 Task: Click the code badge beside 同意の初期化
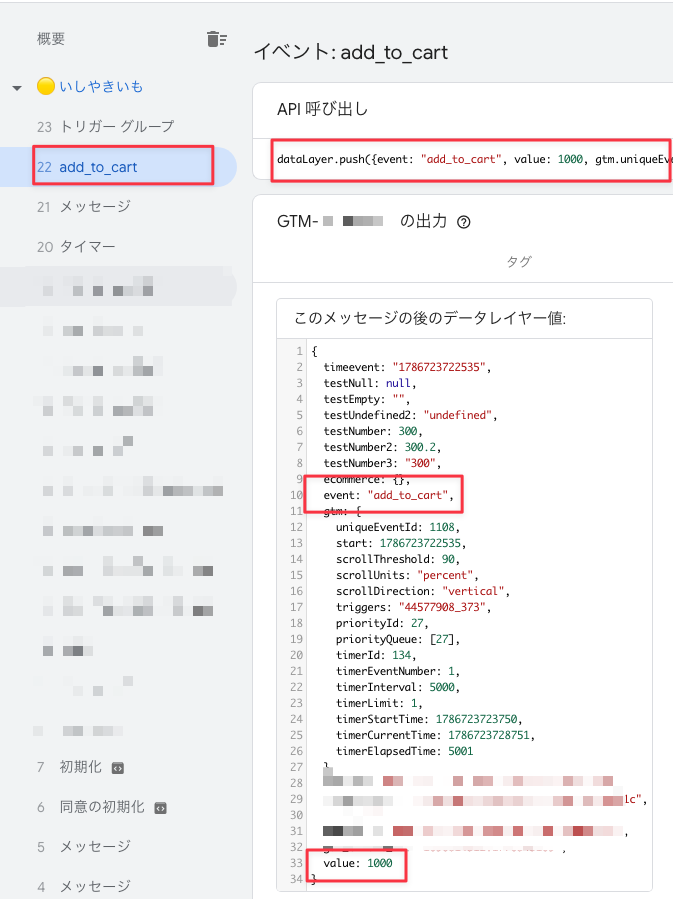coord(161,808)
